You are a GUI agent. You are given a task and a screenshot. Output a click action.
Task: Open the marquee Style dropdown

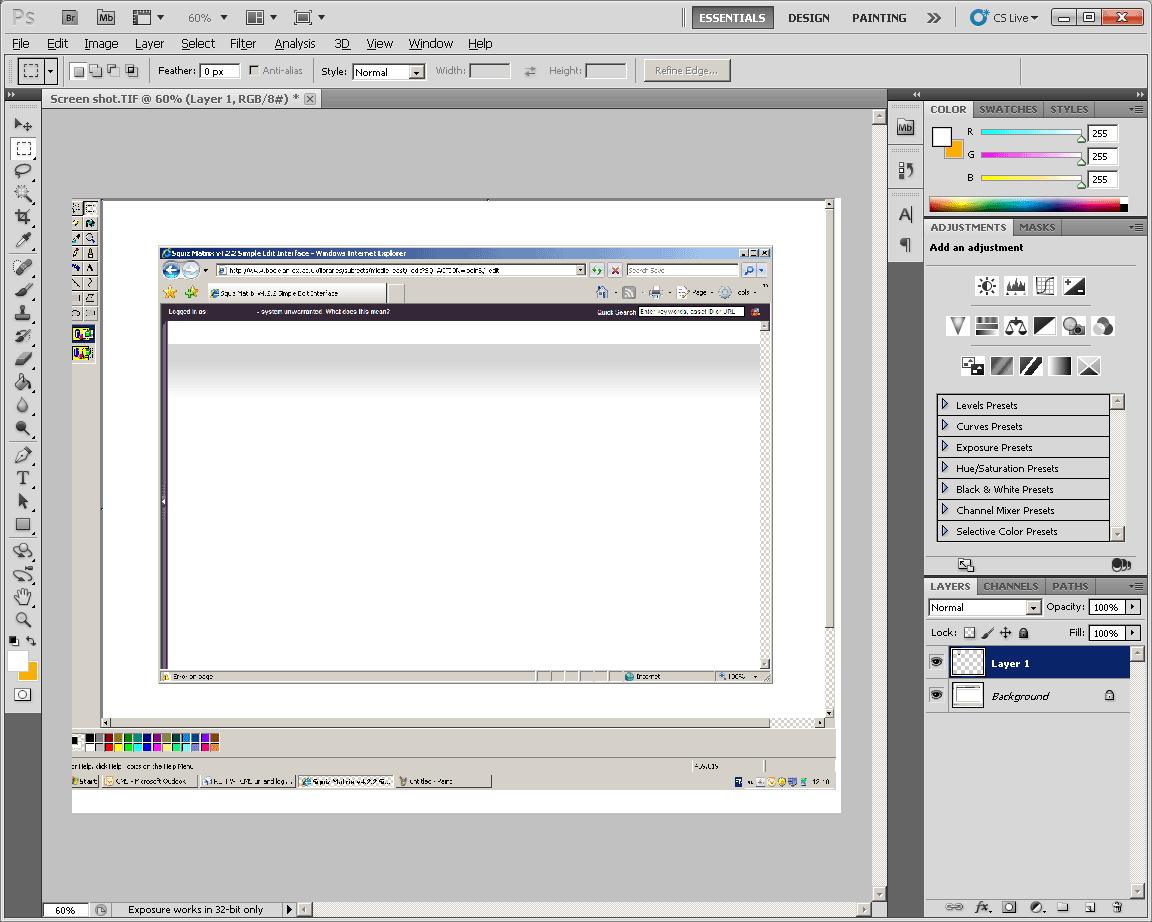point(388,72)
